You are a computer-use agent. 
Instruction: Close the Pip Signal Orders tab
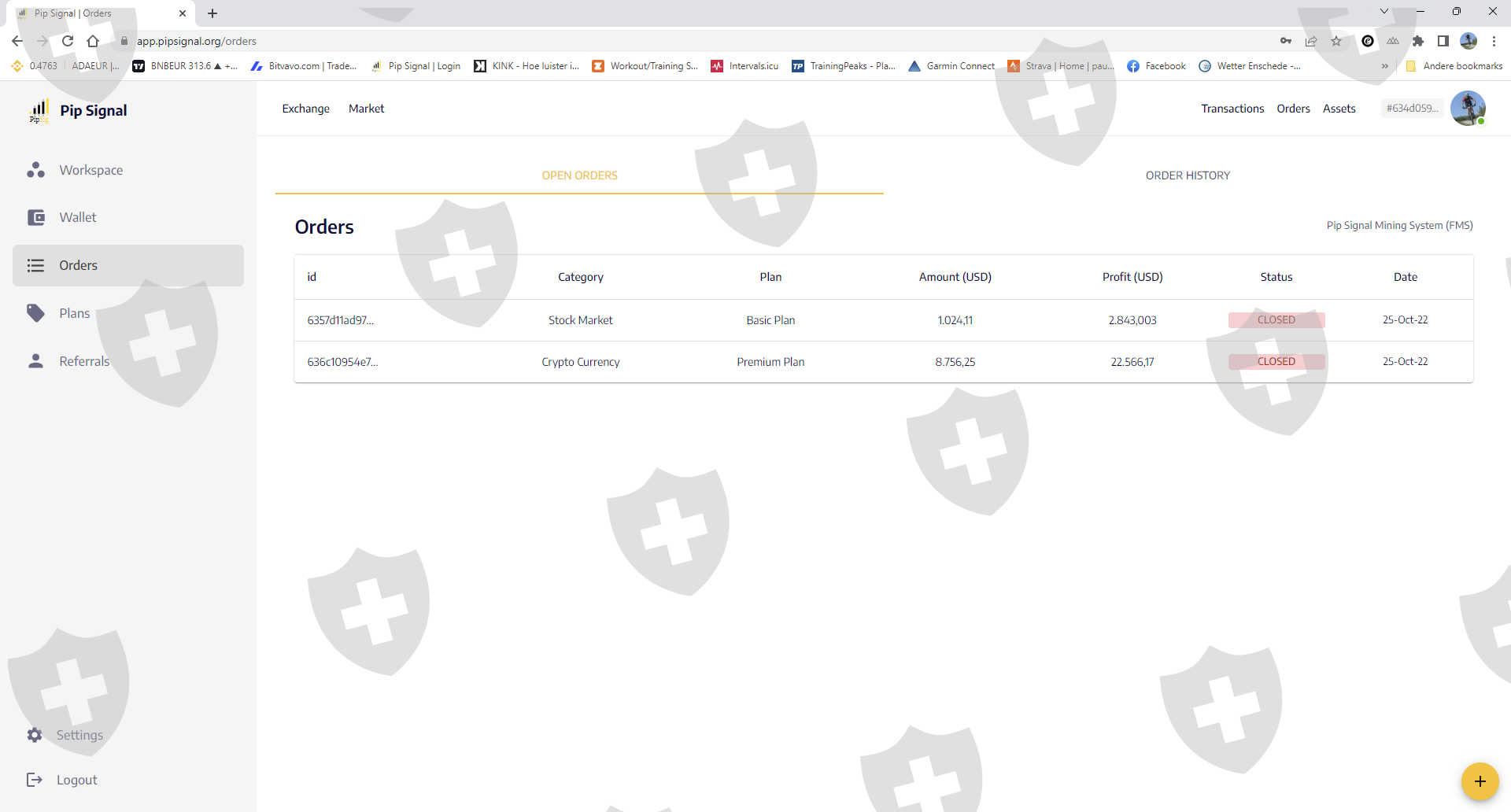pos(183,13)
